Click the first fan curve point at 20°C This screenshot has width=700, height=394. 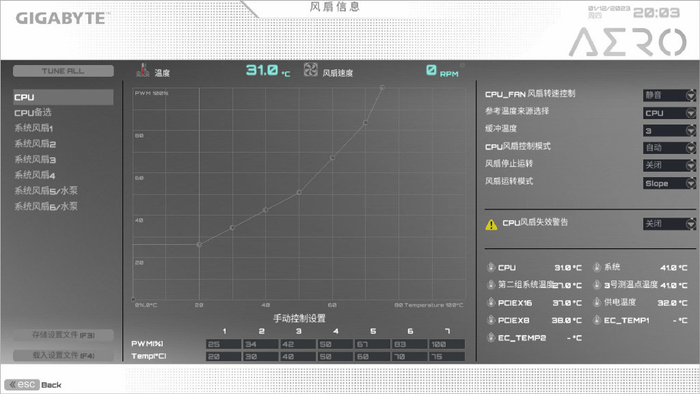(x=199, y=245)
